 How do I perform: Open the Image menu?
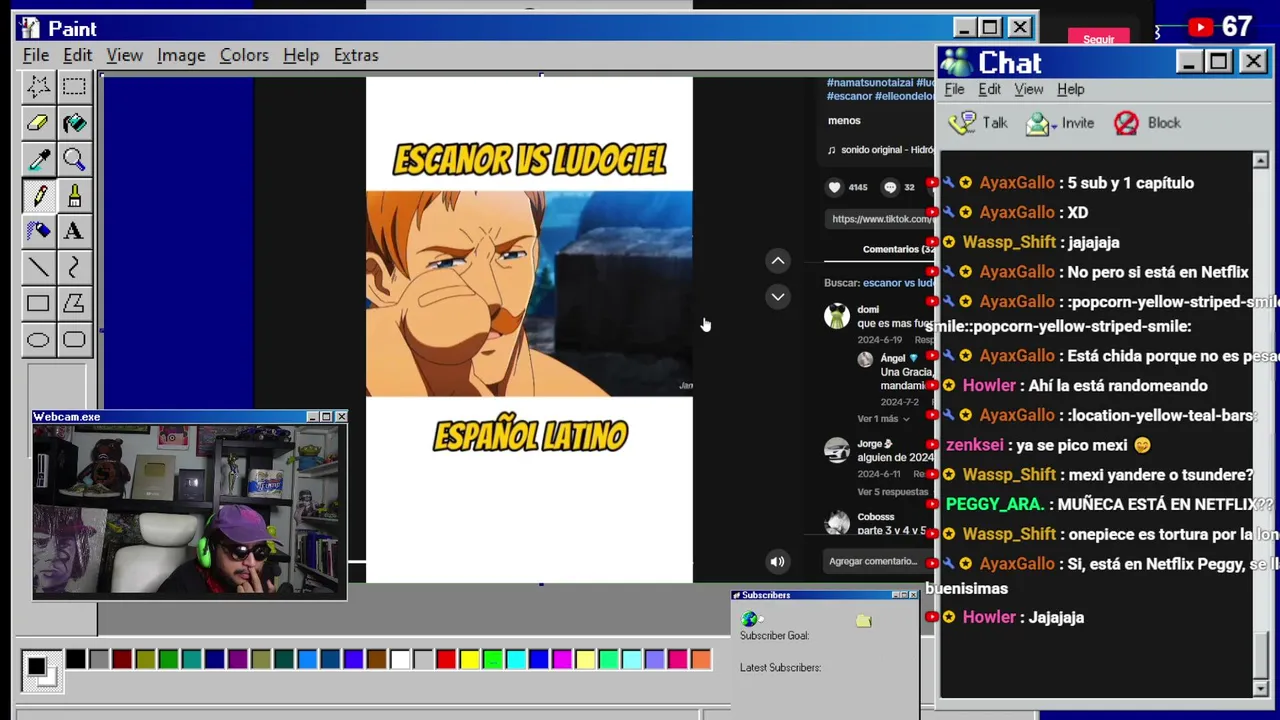pos(181,55)
